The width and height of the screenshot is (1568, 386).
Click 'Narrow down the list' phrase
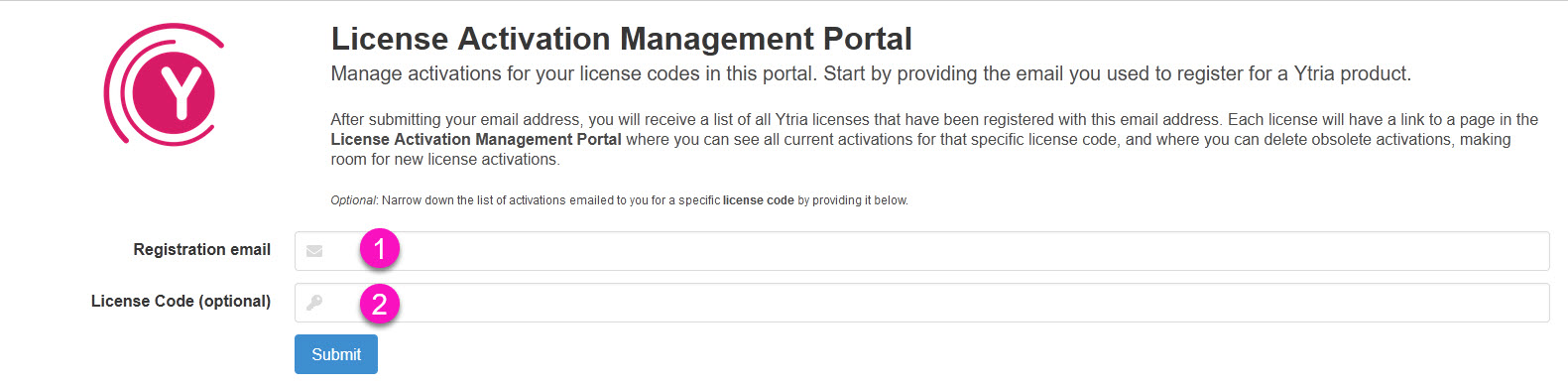click(x=437, y=200)
